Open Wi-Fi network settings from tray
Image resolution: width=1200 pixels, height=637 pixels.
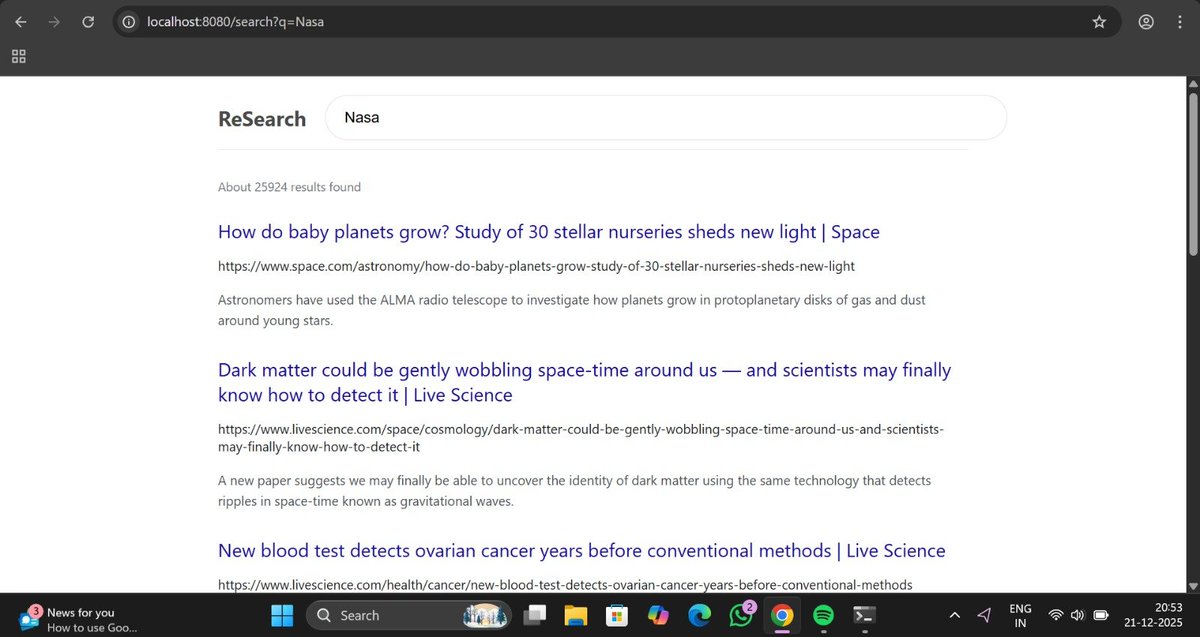(1055, 615)
